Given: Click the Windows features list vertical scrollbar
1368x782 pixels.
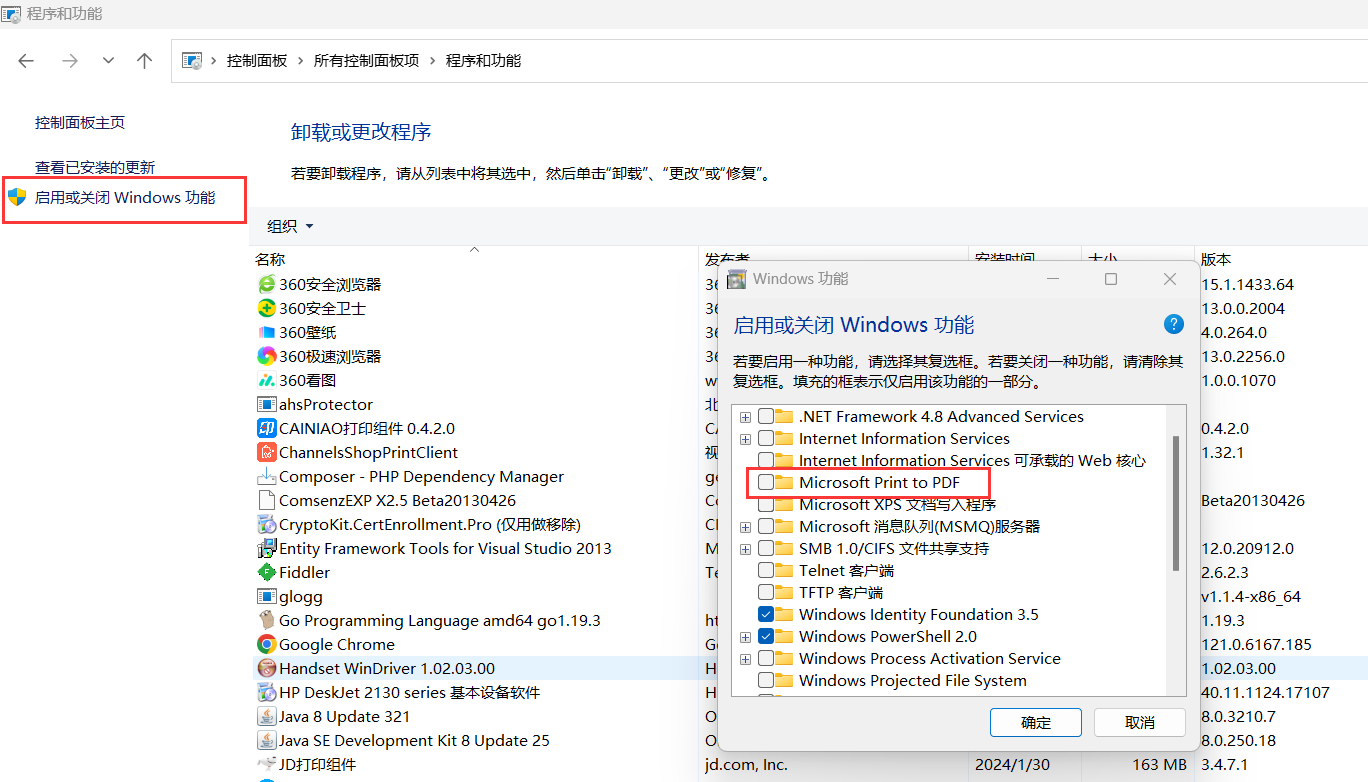Looking at the screenshot, I should (1176, 500).
